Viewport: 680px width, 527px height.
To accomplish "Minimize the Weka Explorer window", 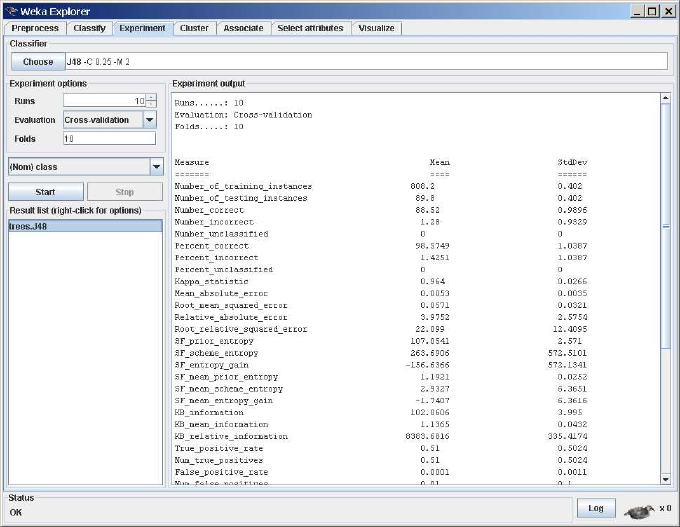I will [637, 11].
